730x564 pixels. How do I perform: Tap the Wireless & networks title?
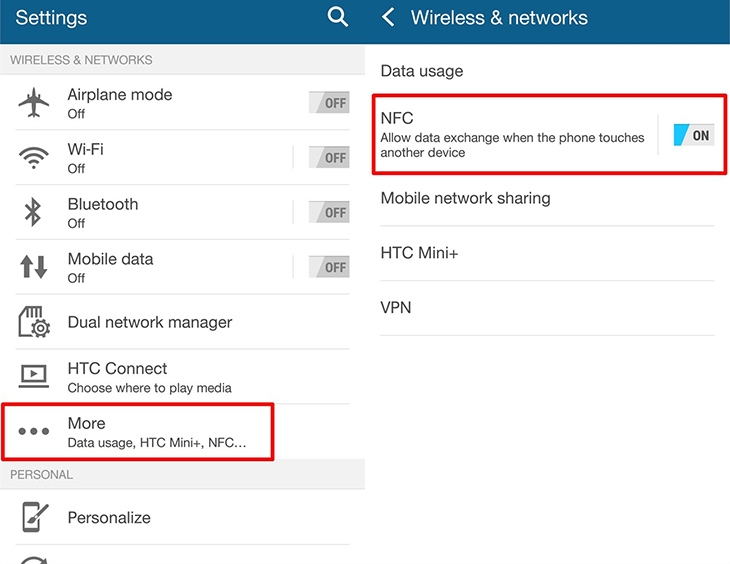click(x=499, y=18)
